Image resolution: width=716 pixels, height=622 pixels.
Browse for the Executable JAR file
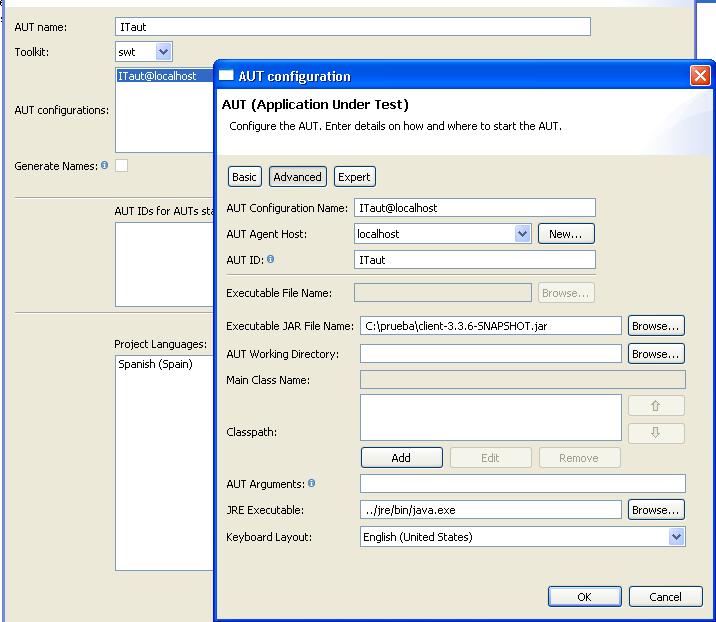coord(656,326)
